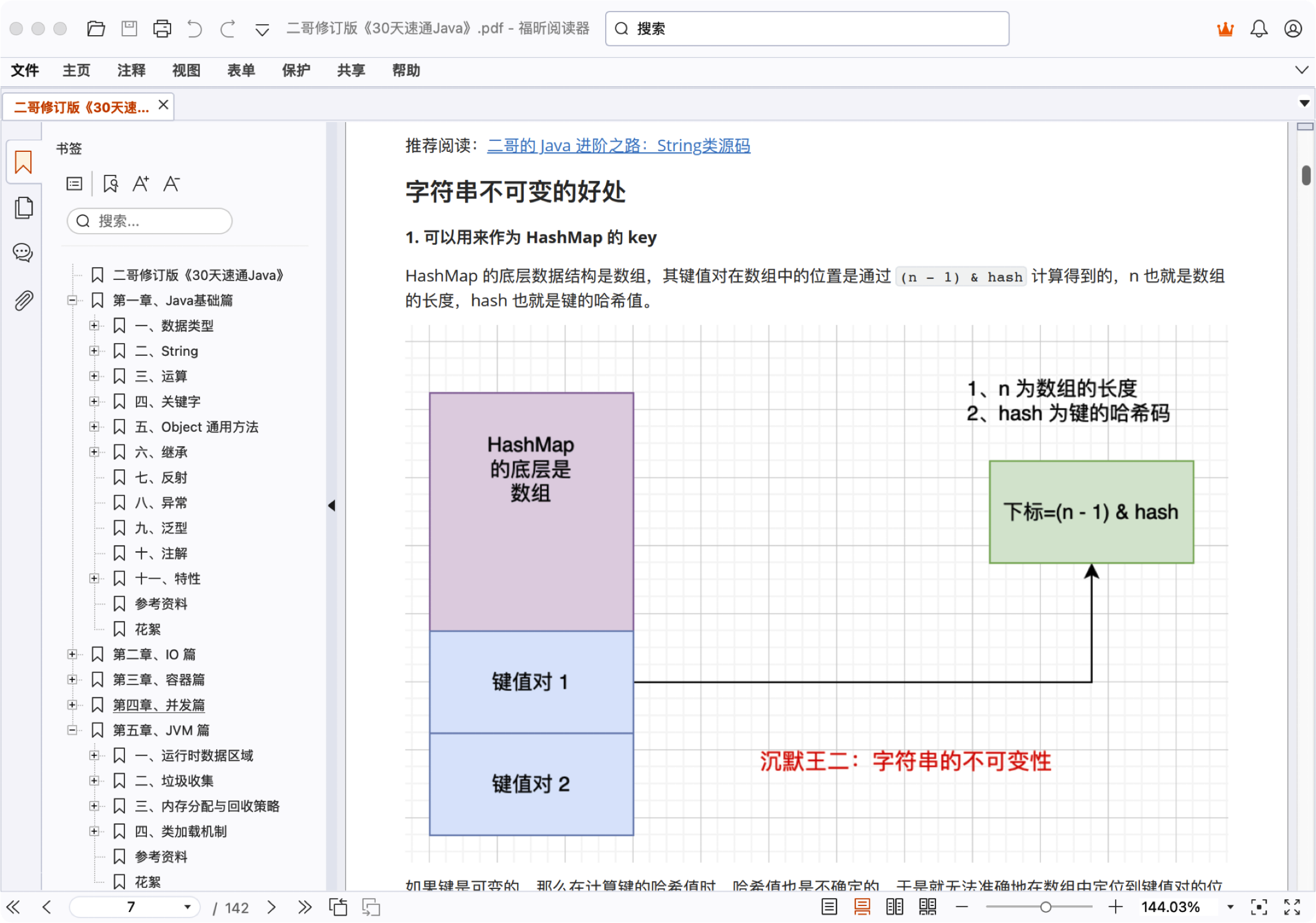The width and height of the screenshot is (1316, 923).
Task: Enable continuous page view mode
Action: (x=862, y=906)
